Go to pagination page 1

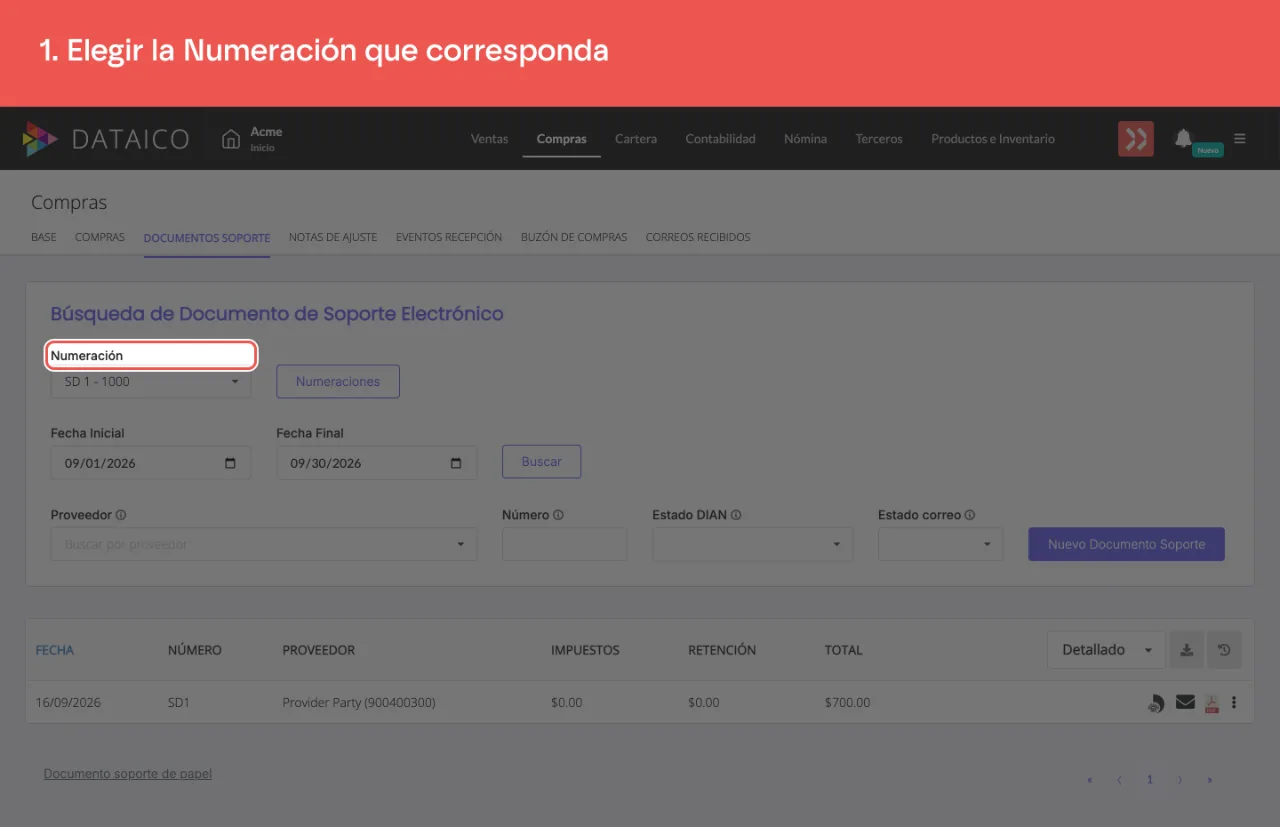tap(1150, 779)
